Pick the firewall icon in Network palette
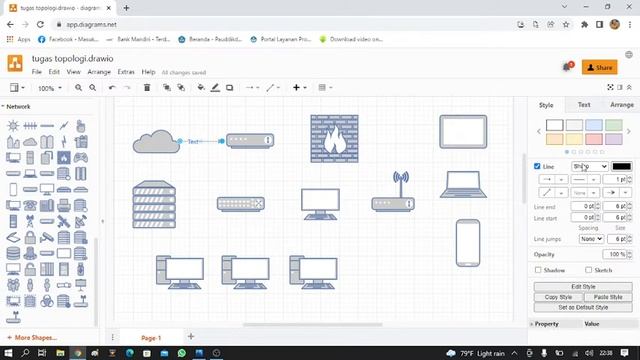The width and height of the screenshot is (640, 360). click(x=64, y=158)
